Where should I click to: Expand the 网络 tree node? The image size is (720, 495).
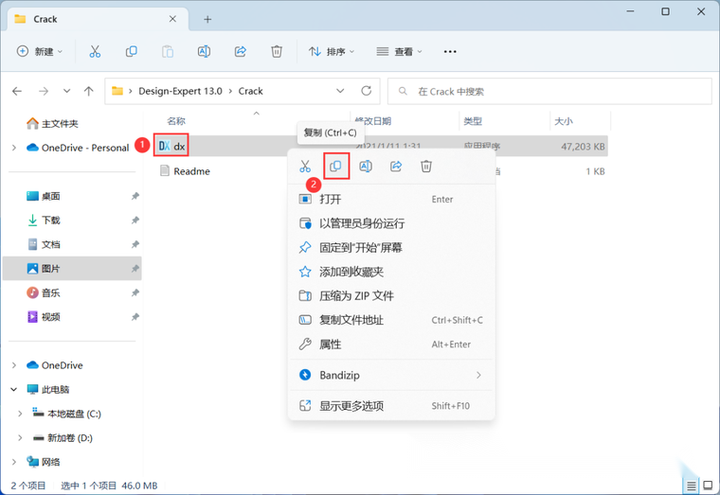pyautogui.click(x=14, y=462)
